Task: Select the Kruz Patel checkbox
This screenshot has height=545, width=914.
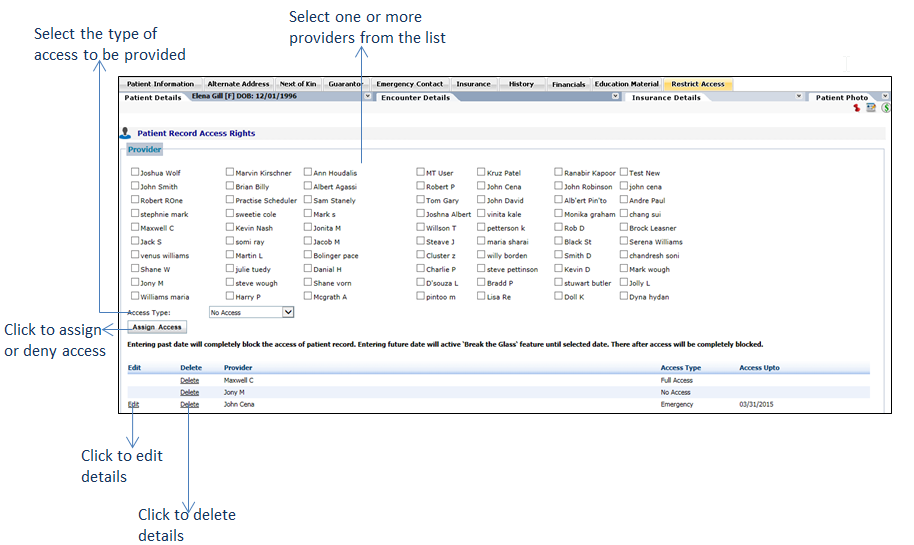Action: click(481, 172)
